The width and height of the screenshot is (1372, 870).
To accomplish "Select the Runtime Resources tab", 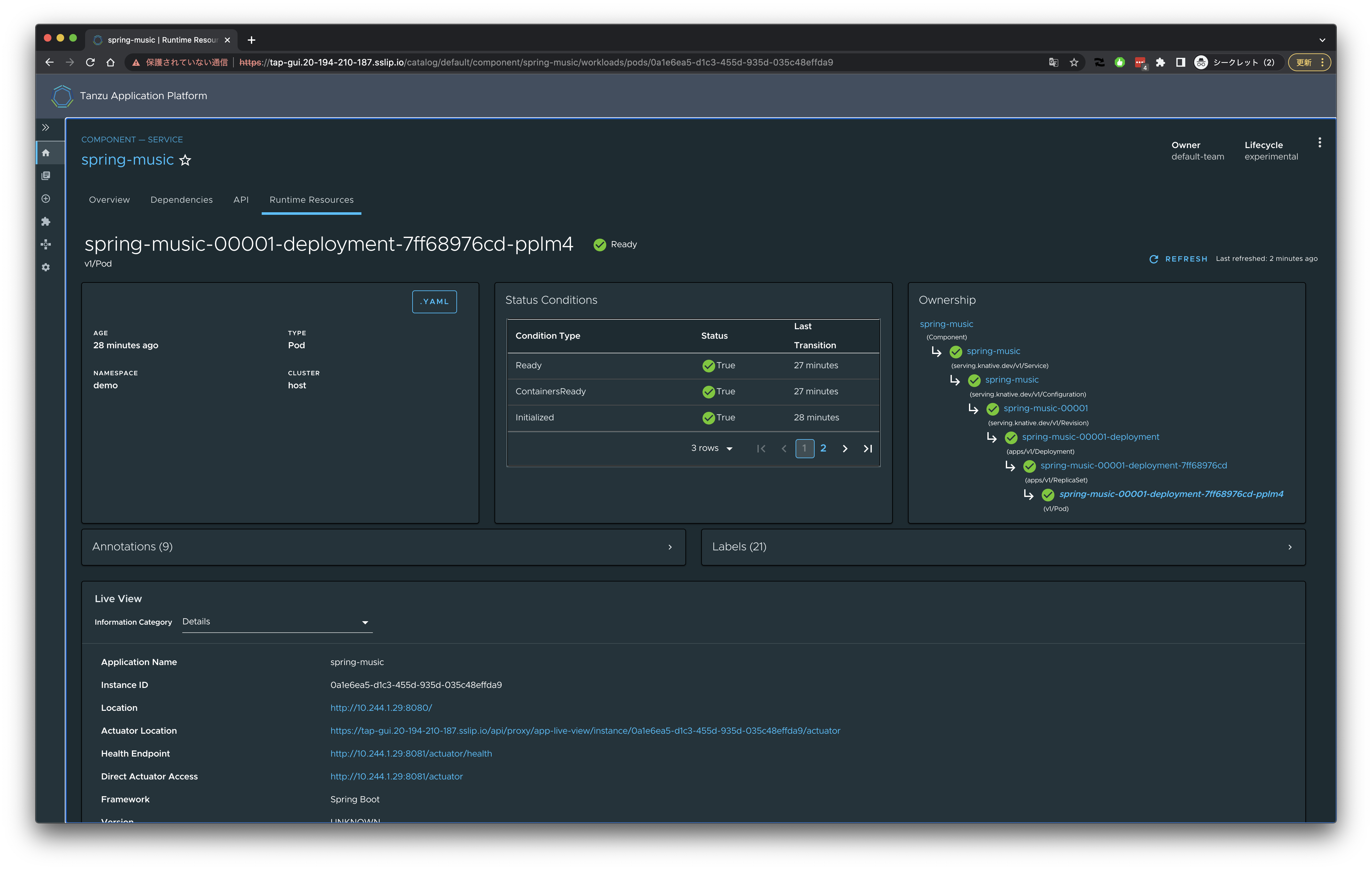I will tap(311, 200).
